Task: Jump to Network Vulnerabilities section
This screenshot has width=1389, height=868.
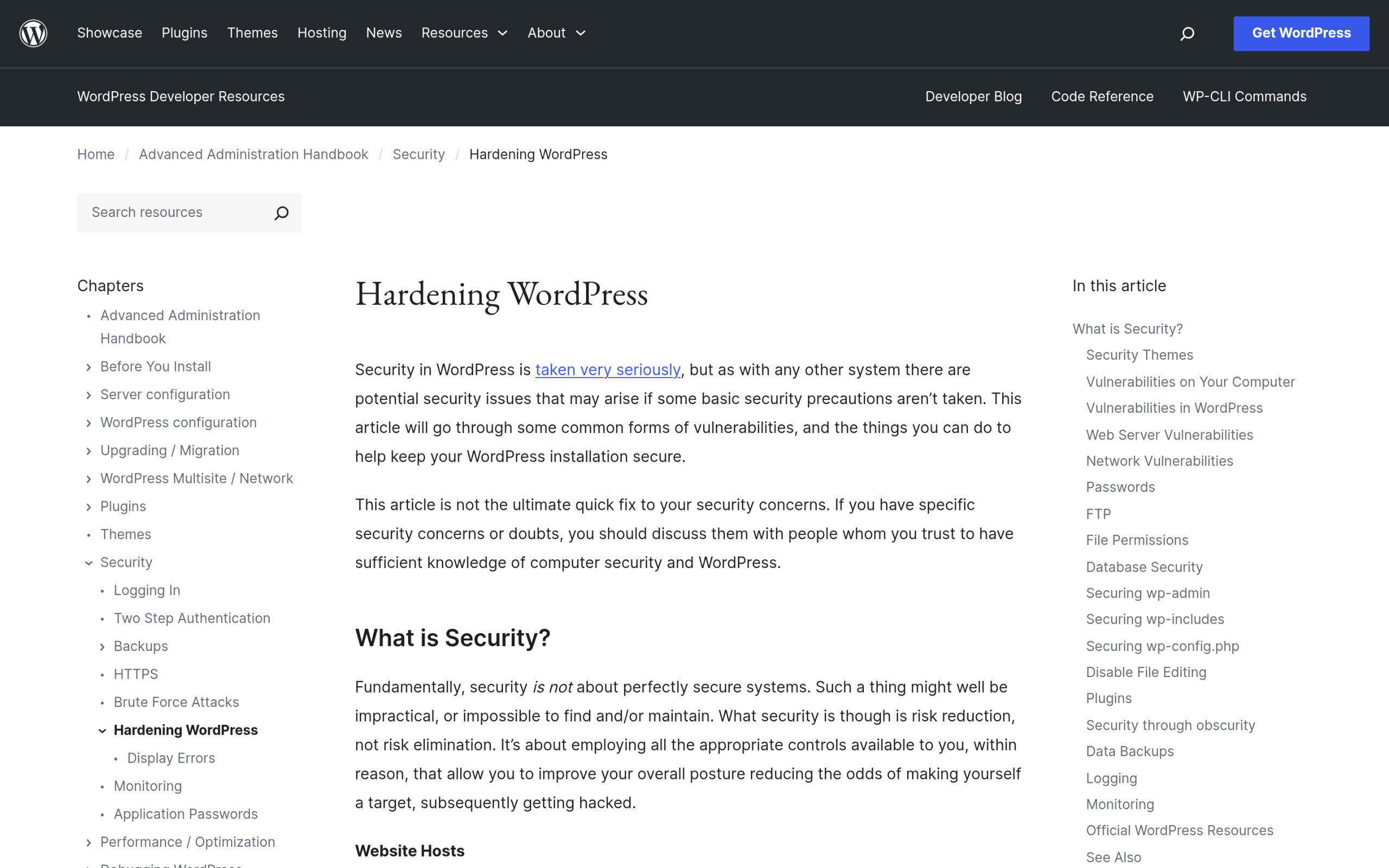Action: click(1159, 461)
